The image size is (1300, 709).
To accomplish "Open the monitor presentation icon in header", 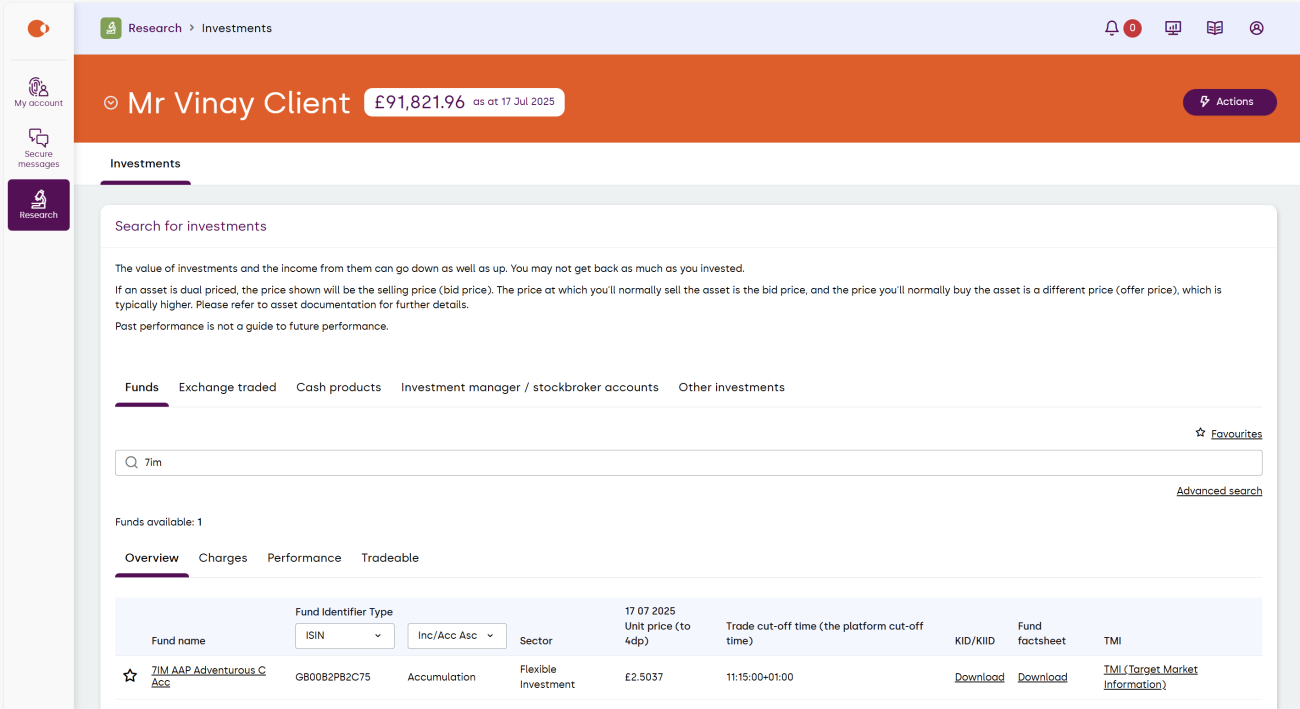I will (1173, 28).
